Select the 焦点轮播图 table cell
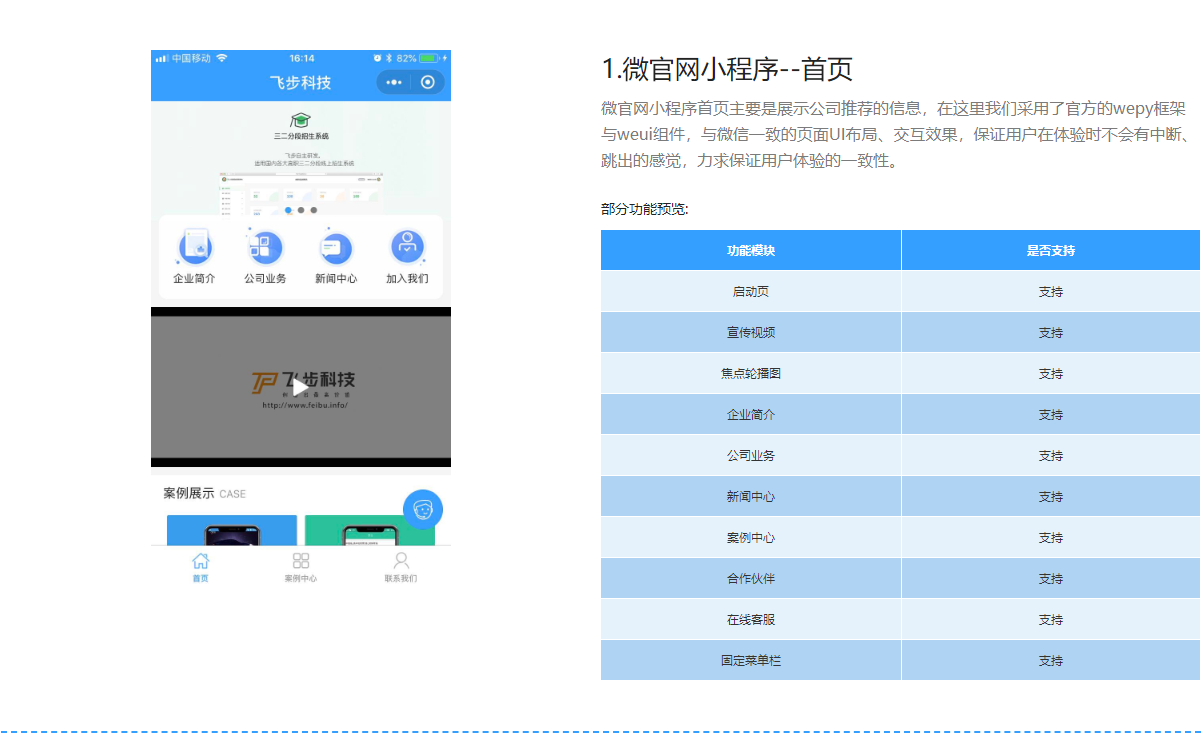This screenshot has height=734, width=1202. coord(751,374)
